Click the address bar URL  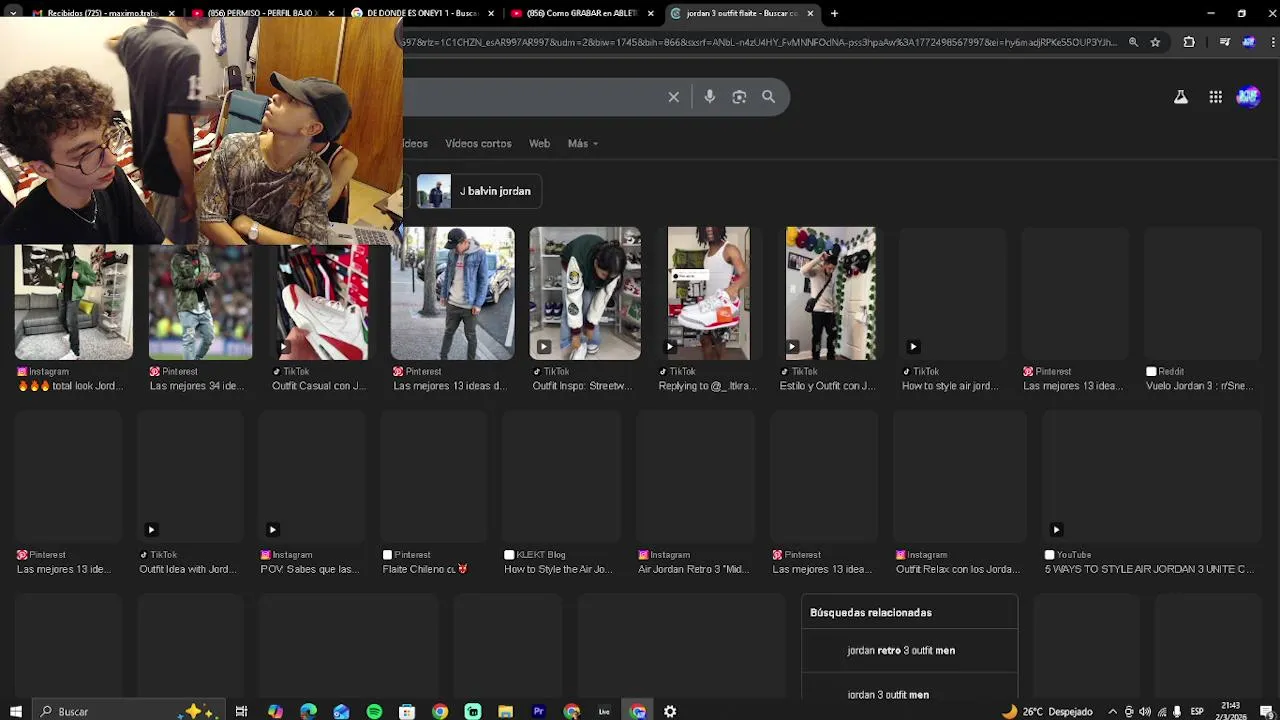pyautogui.click(x=760, y=42)
